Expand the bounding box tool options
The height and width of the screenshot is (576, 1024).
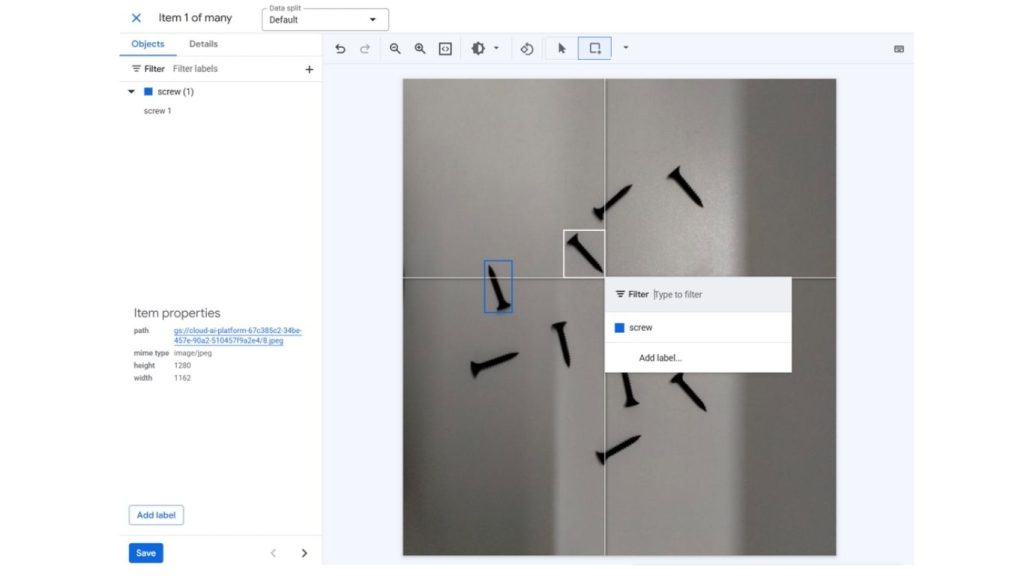point(624,48)
